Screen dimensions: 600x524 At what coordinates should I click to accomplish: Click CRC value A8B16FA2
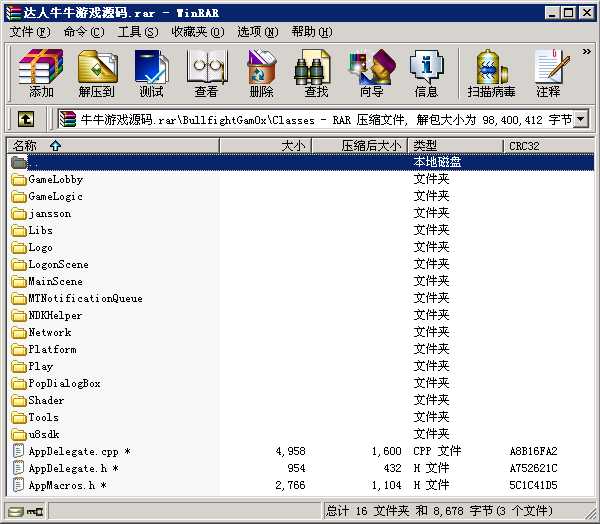(x=533, y=451)
